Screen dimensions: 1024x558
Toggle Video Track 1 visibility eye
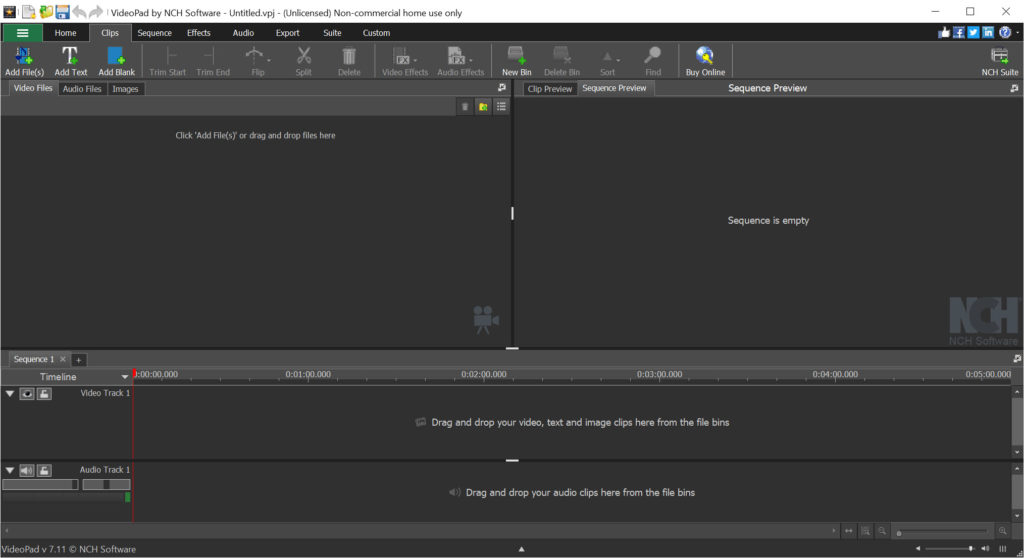[x=27, y=393]
